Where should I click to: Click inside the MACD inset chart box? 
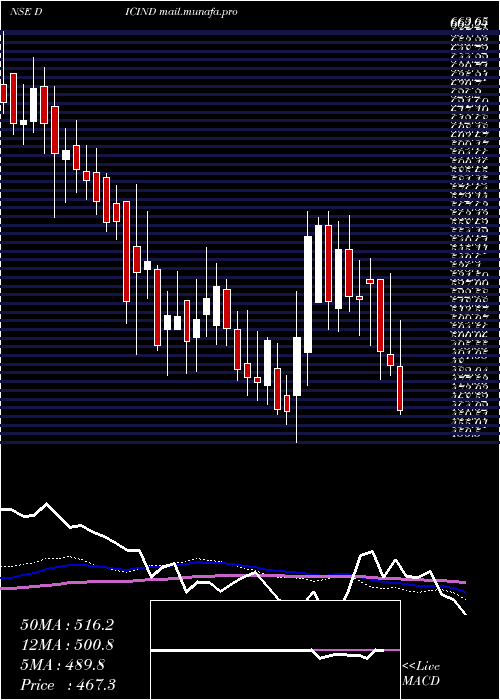[x=275, y=650]
